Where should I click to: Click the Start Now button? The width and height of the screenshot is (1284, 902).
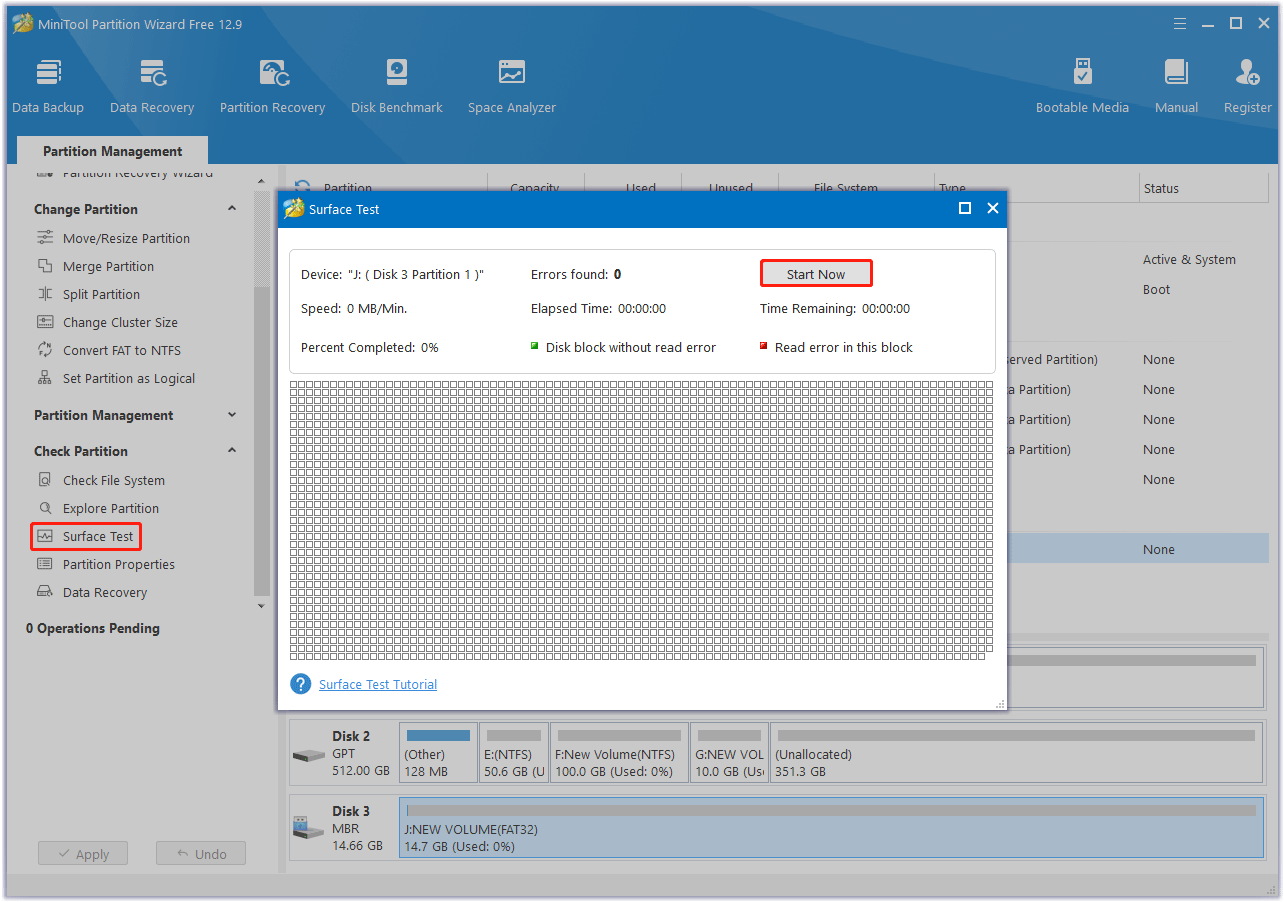[816, 274]
